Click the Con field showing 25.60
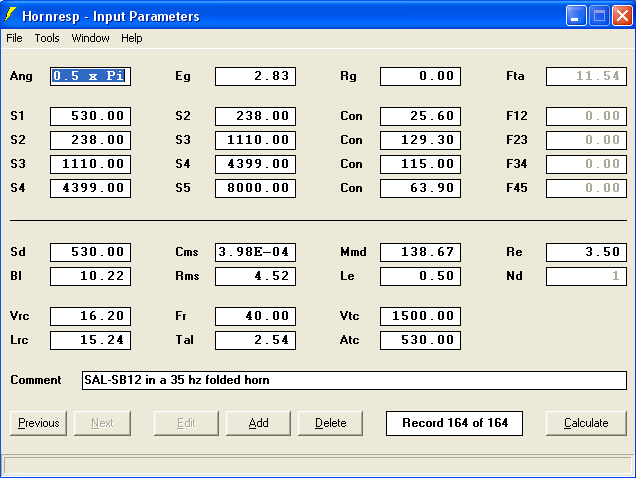 tap(421, 116)
